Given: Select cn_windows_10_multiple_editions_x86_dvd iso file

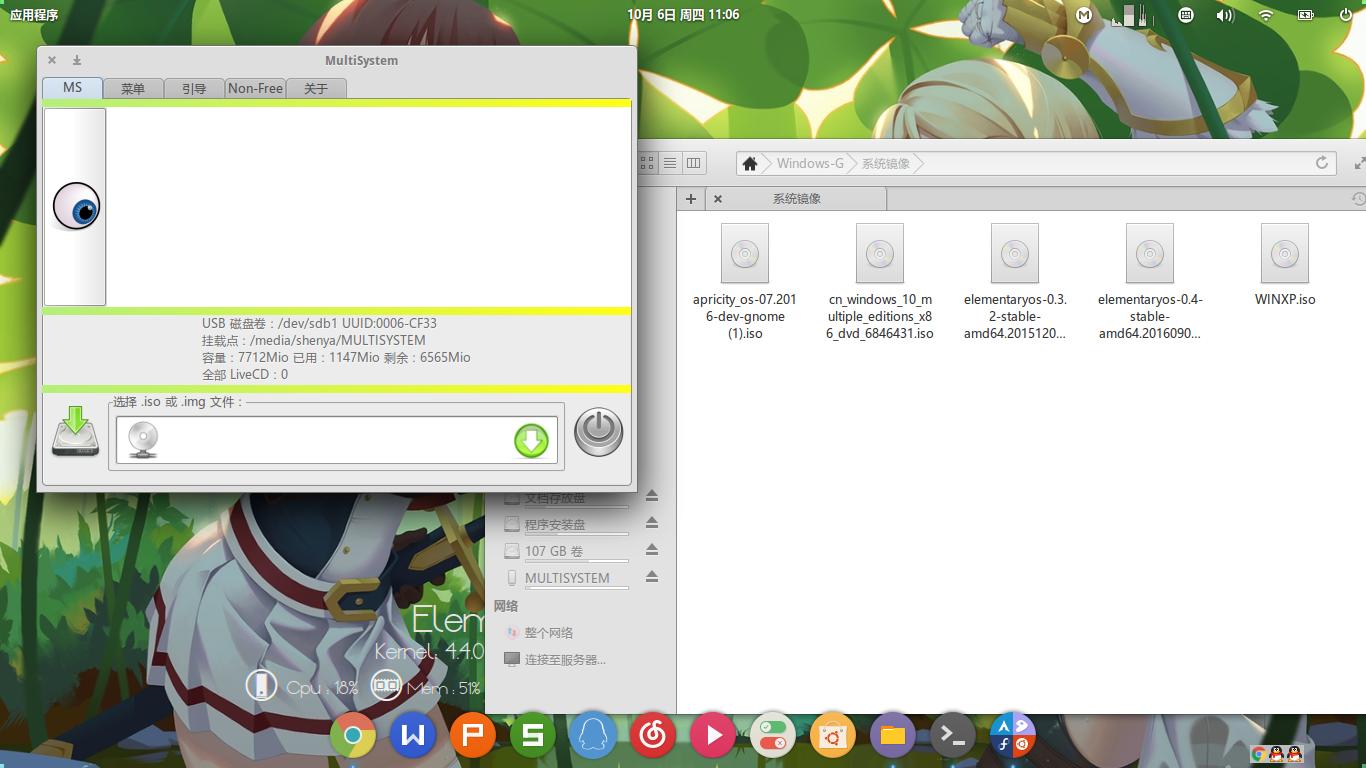Looking at the screenshot, I should 880,282.
